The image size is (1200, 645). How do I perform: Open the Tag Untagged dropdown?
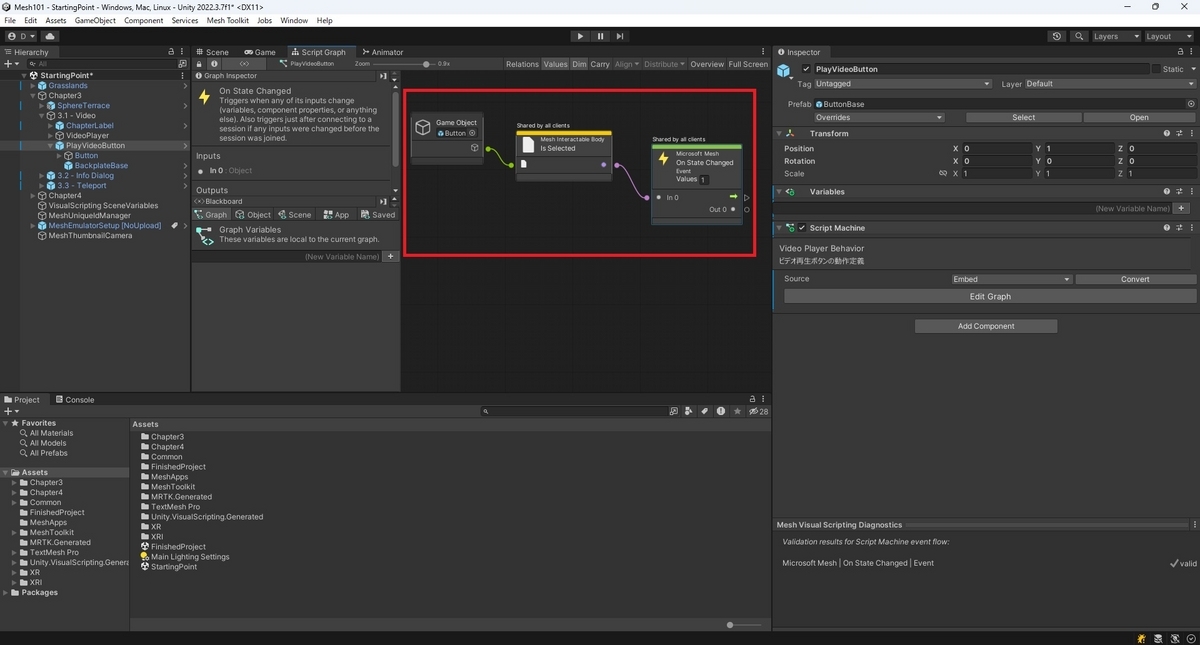click(x=903, y=84)
